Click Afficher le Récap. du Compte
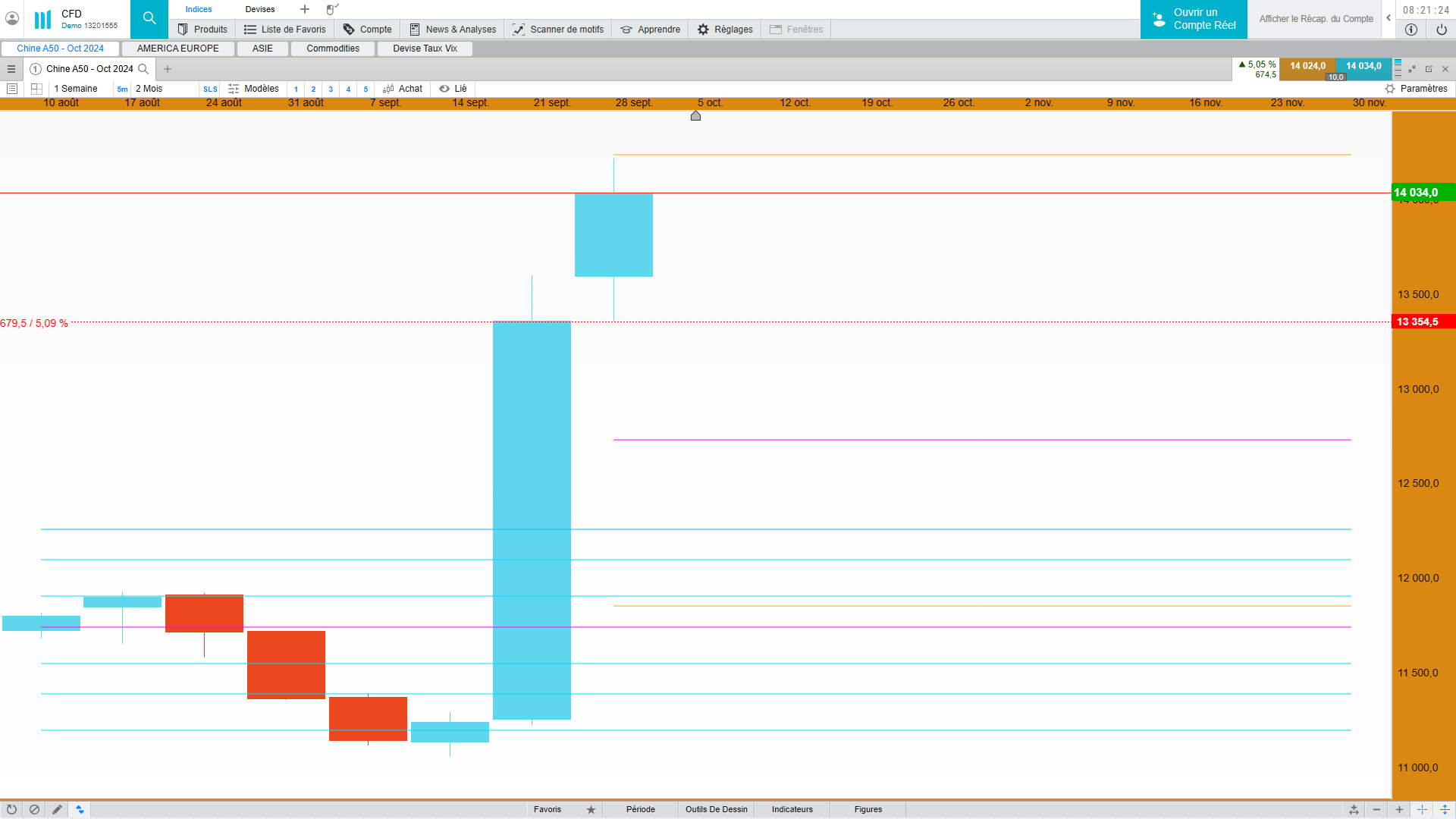The height and width of the screenshot is (819, 1456). click(1316, 19)
